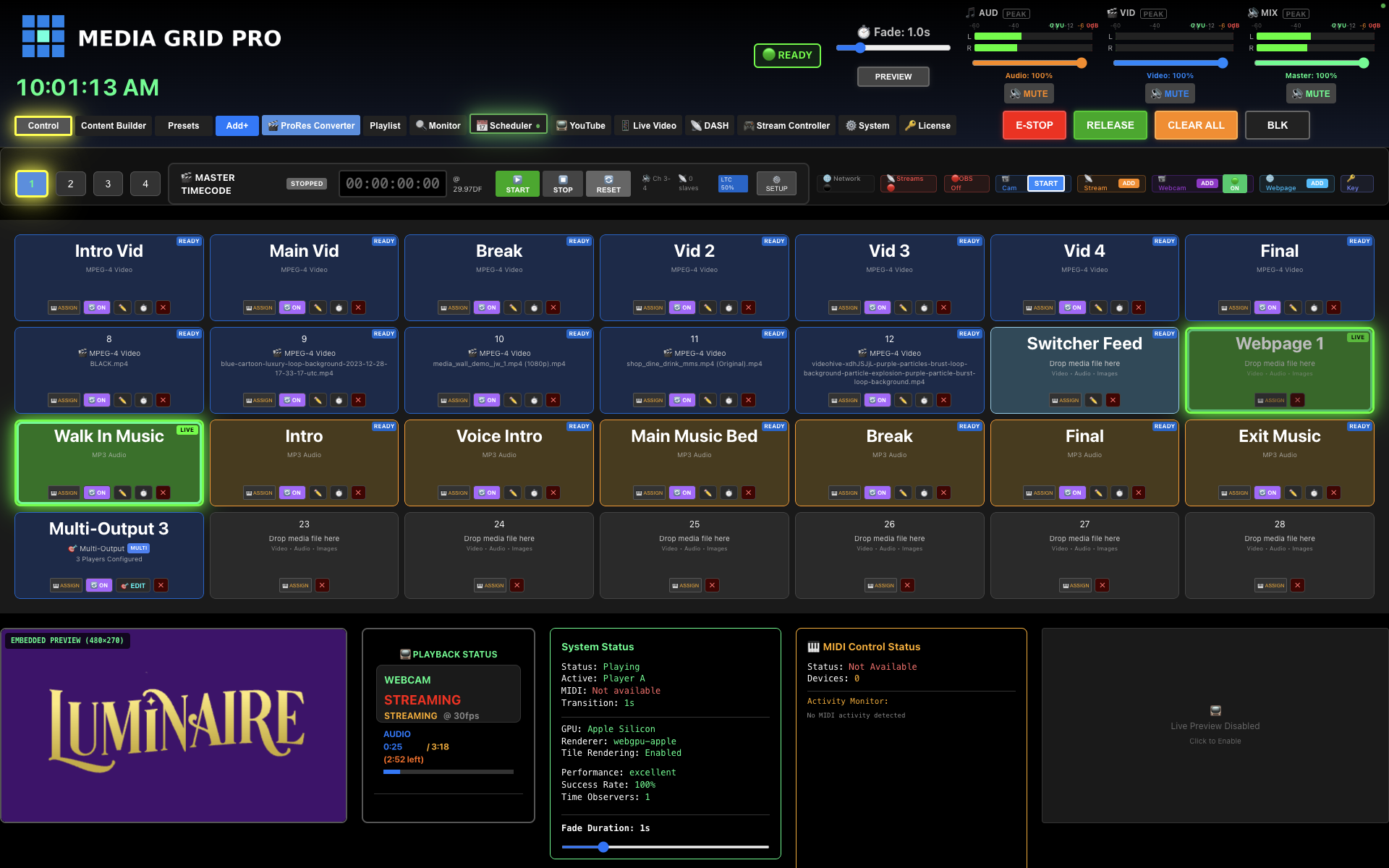This screenshot has width=1389, height=868.
Task: Adjust the Fade Duration slider in System Status
Action: 665,846
